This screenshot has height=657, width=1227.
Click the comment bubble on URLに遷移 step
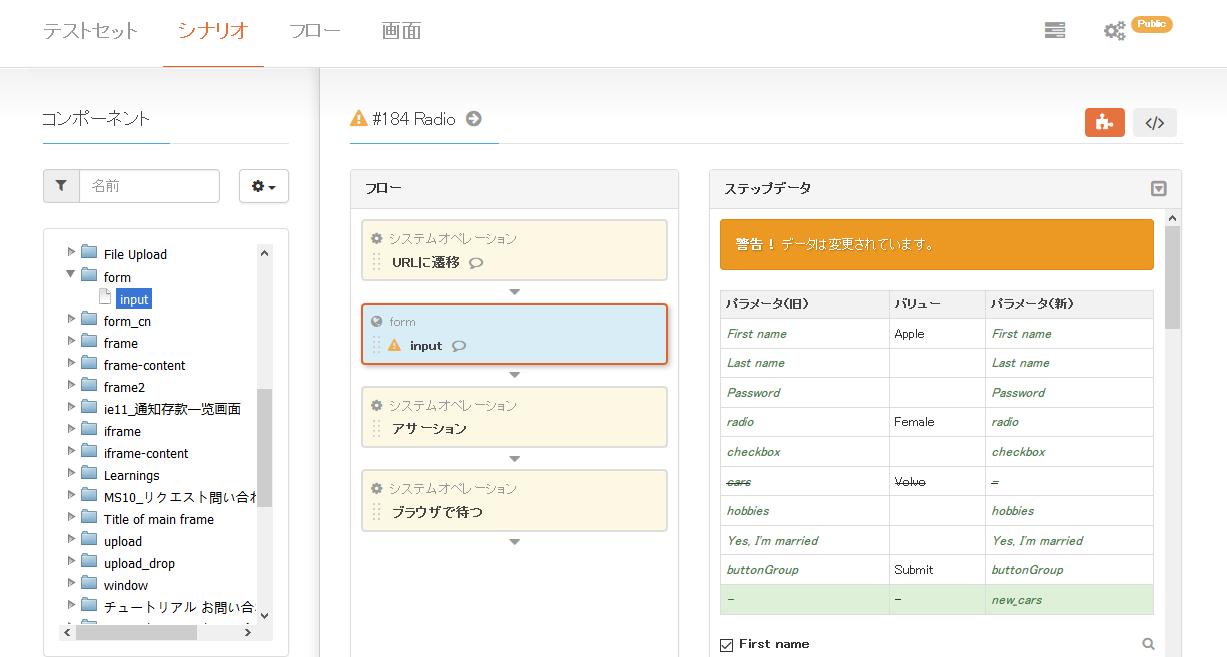(476, 263)
